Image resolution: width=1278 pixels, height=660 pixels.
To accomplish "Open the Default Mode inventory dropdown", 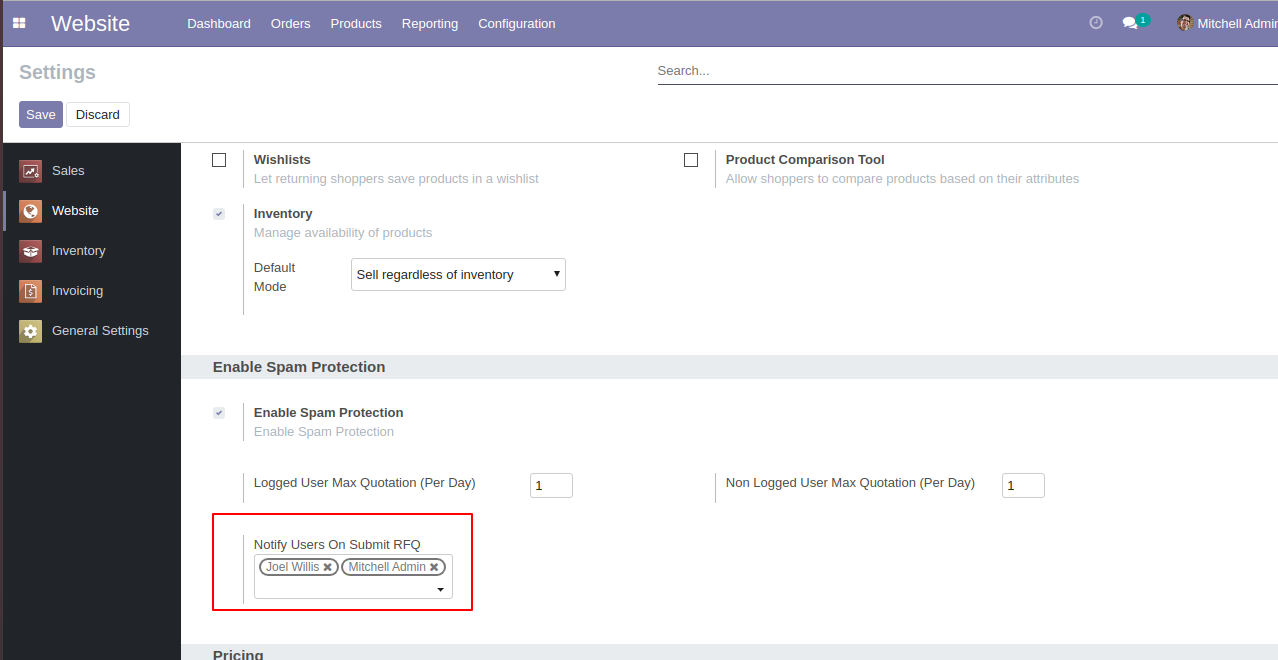I will pos(458,275).
